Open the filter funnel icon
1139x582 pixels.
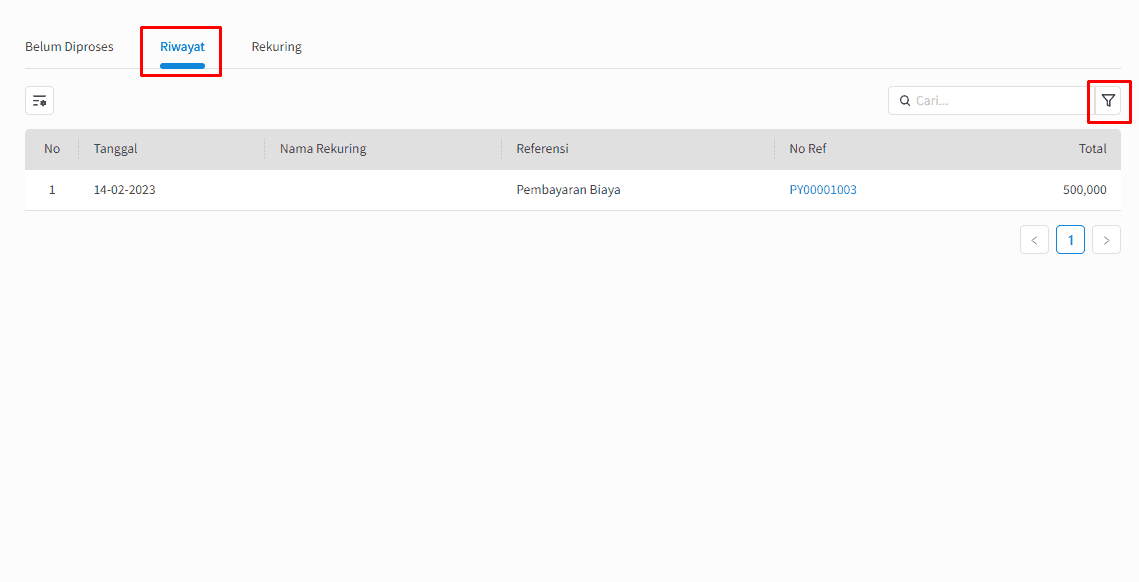1108,101
